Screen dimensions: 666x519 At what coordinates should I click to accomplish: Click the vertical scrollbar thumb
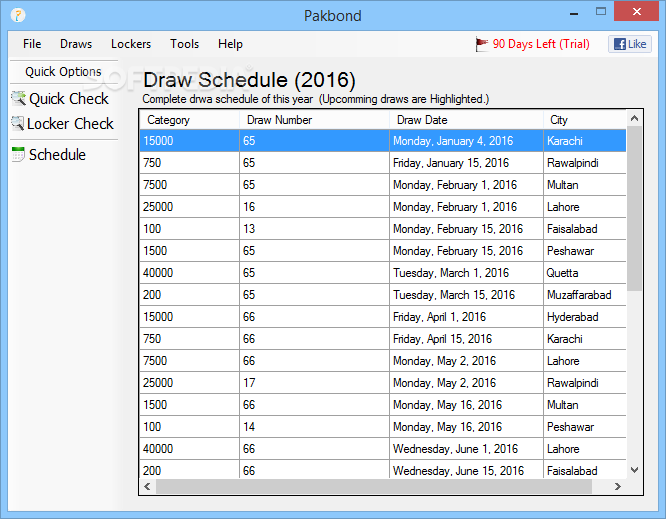(x=635, y=209)
